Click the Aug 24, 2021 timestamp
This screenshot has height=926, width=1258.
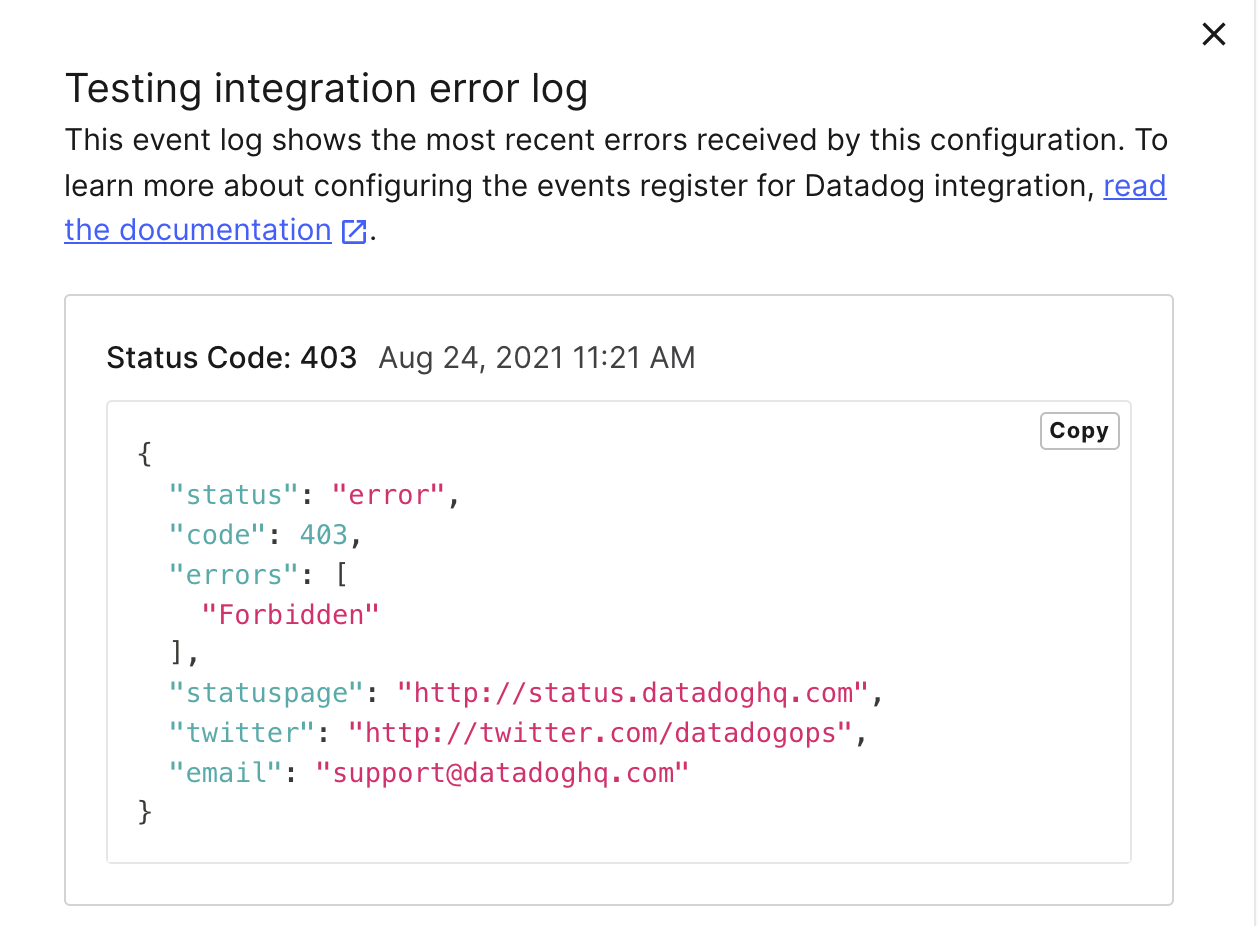[536, 357]
